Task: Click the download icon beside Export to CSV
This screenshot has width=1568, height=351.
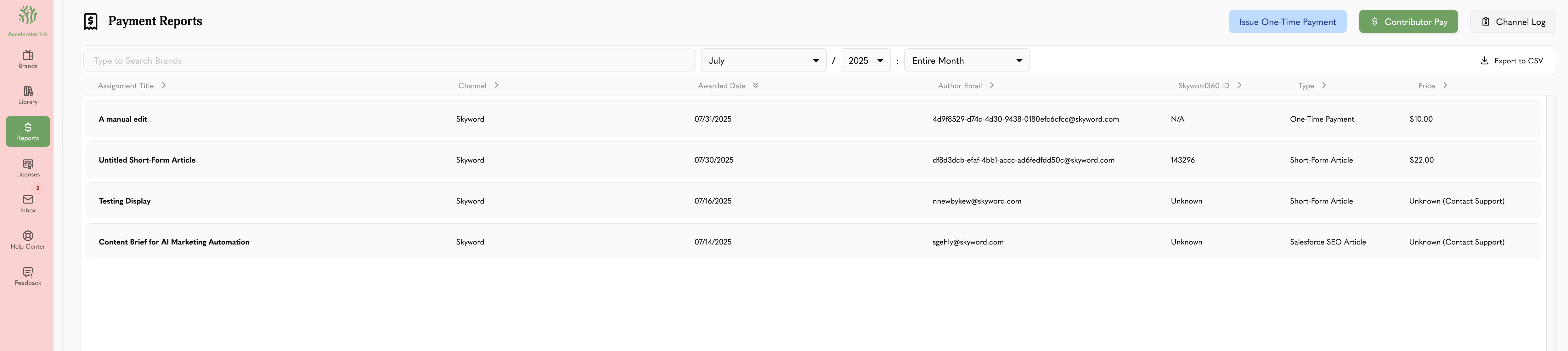Action: pos(1484,60)
